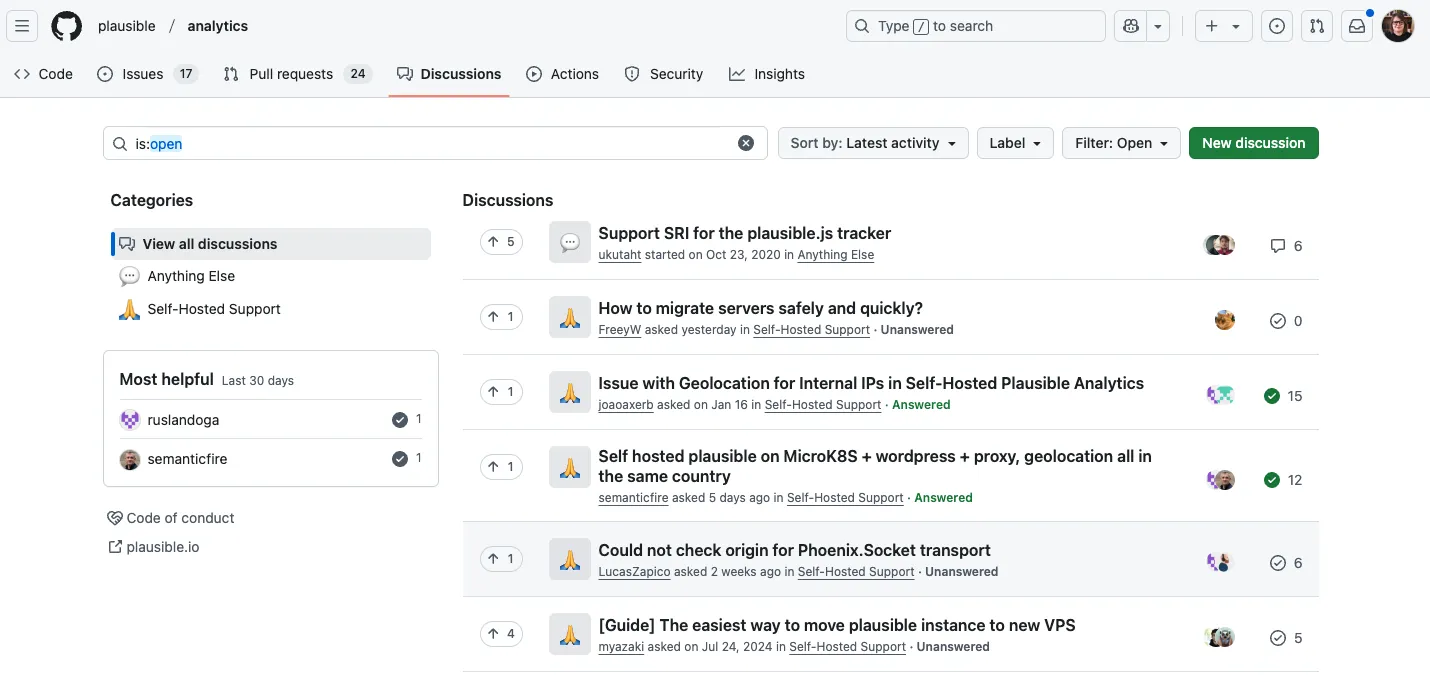Open the notifications inbox
1430x675 pixels.
pos(1357,26)
